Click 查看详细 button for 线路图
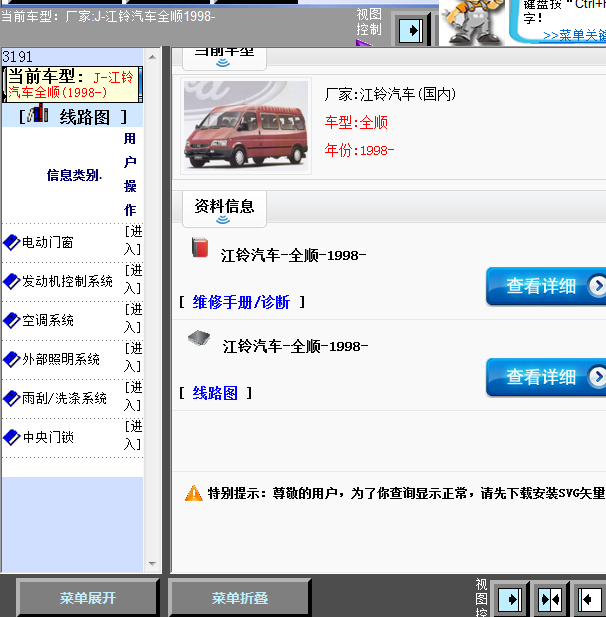Image resolution: width=606 pixels, height=617 pixels. [x=546, y=377]
